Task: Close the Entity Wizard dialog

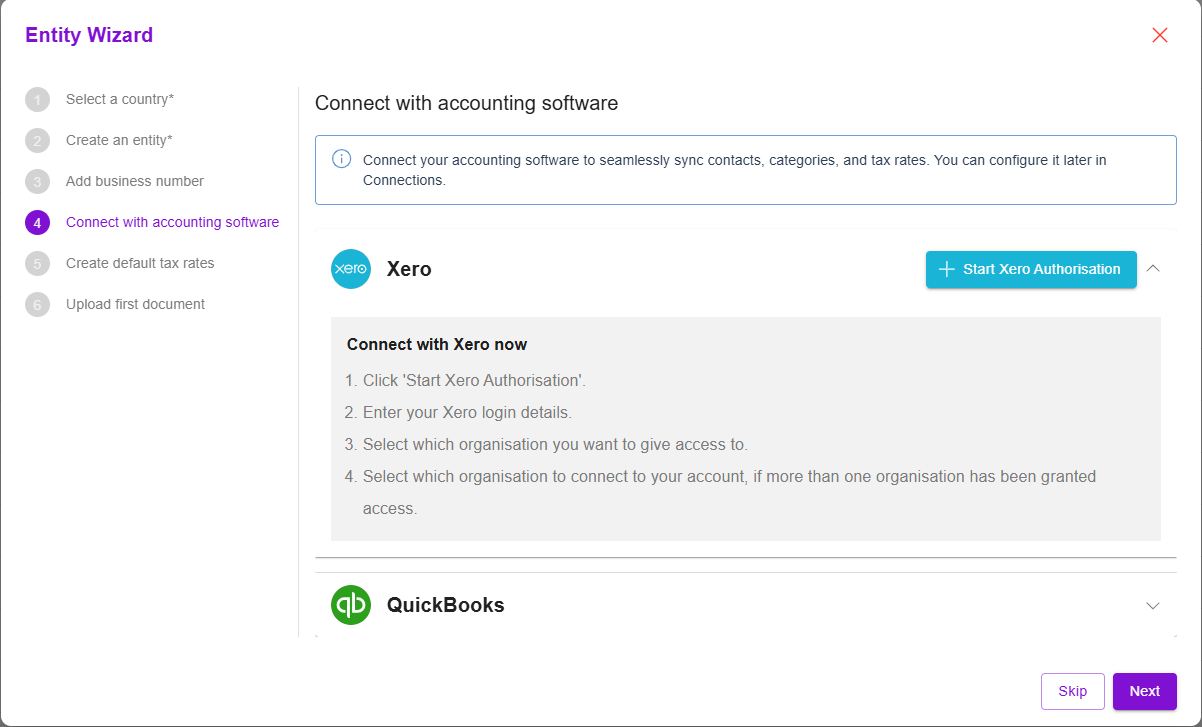Action: [x=1160, y=35]
